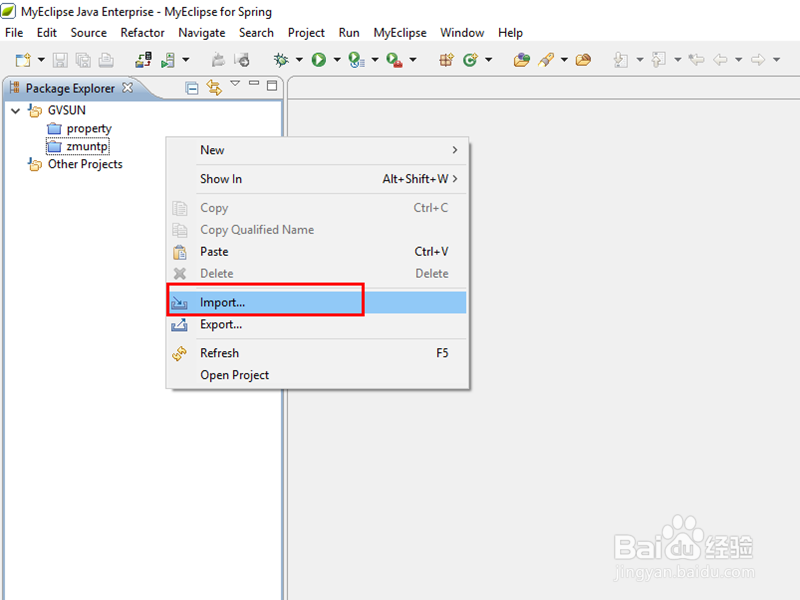The height and width of the screenshot is (600, 800).
Task: Open the Navigate menu
Action: [x=202, y=33]
